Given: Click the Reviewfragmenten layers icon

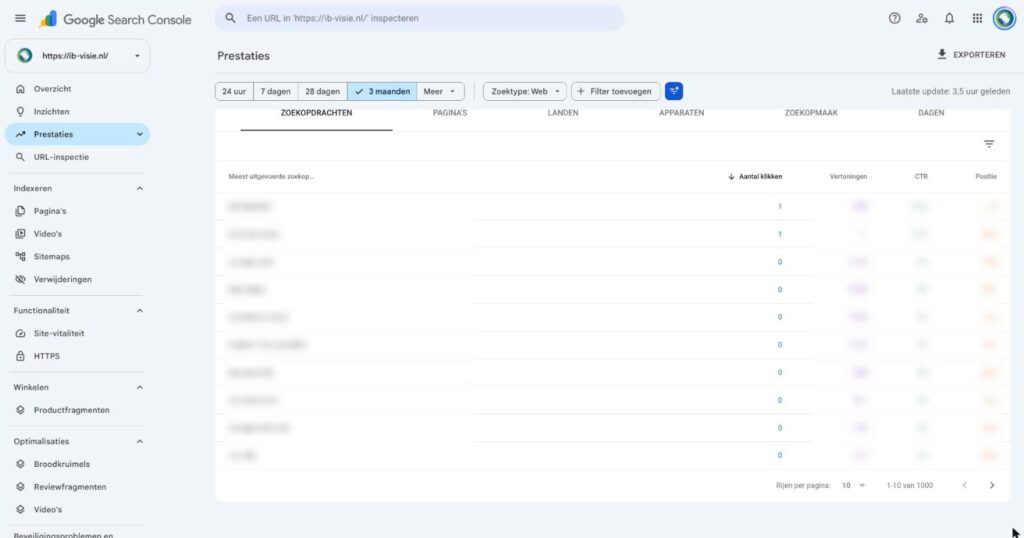Looking at the screenshot, I should (20, 486).
